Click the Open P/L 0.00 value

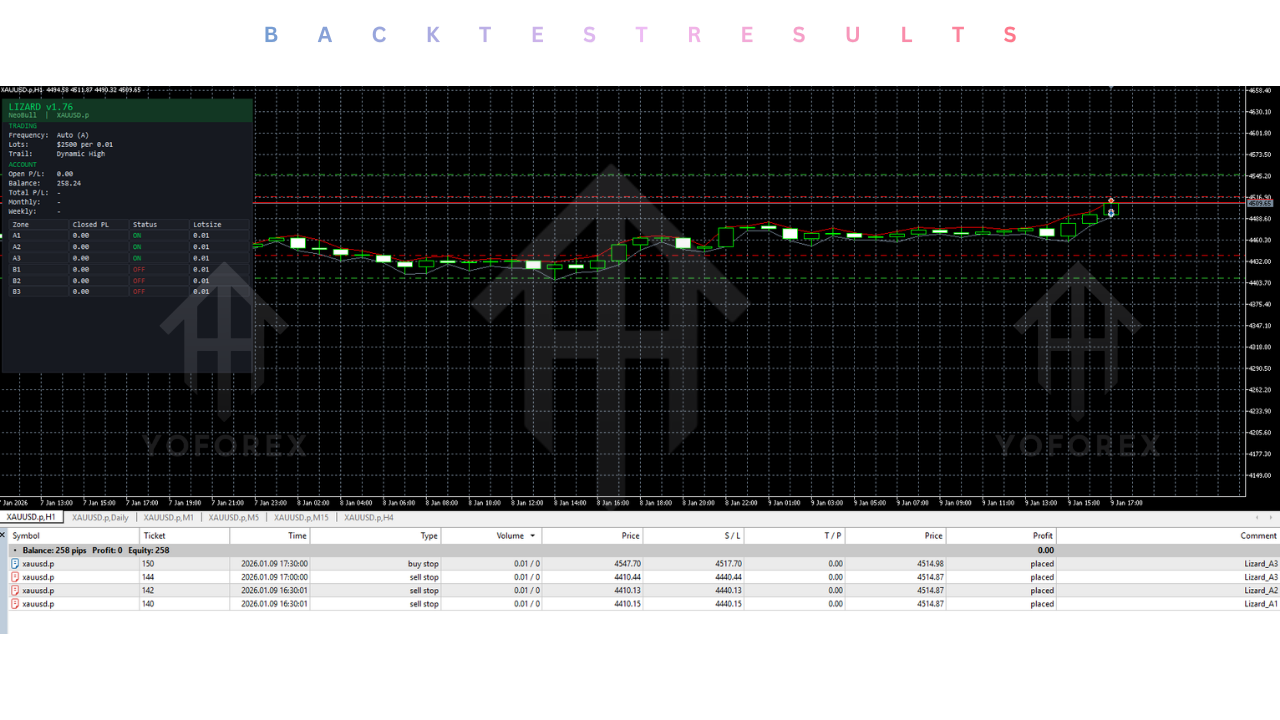pos(65,174)
